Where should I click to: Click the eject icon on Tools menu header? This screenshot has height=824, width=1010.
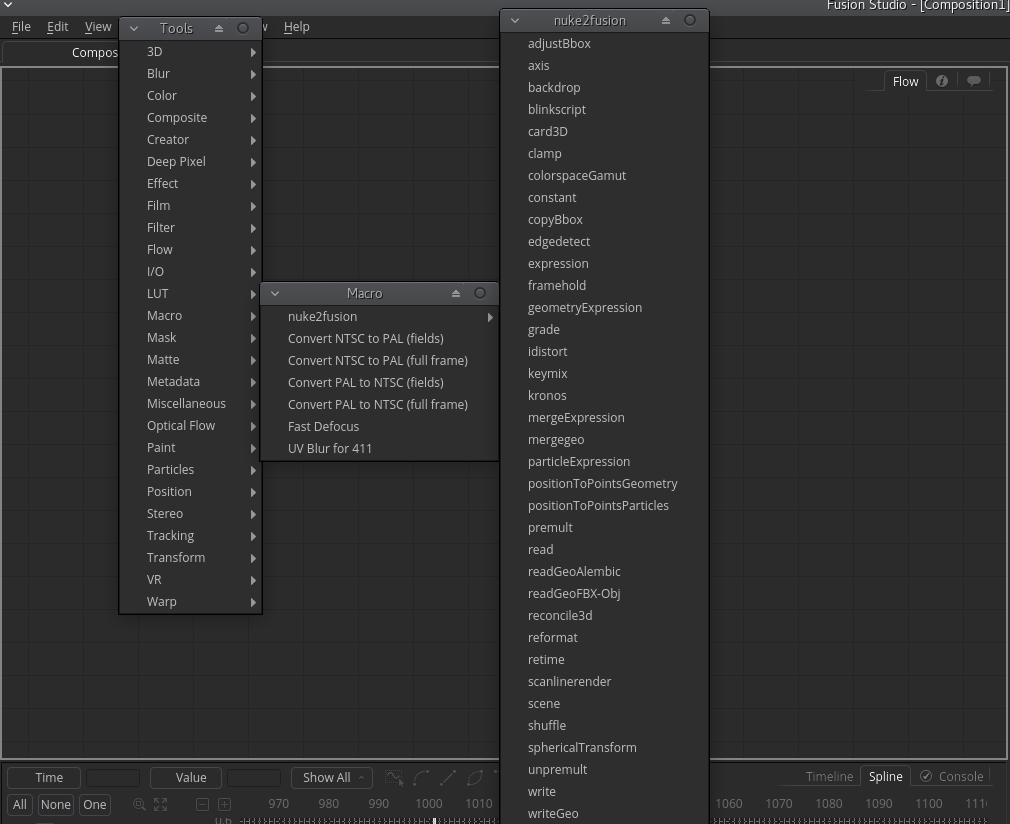(x=219, y=28)
